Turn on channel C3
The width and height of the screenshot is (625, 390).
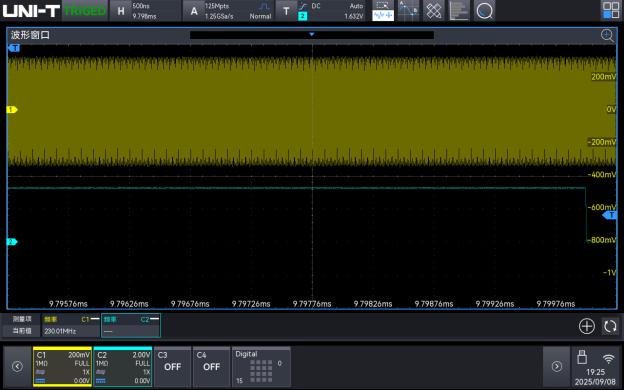[x=173, y=366]
